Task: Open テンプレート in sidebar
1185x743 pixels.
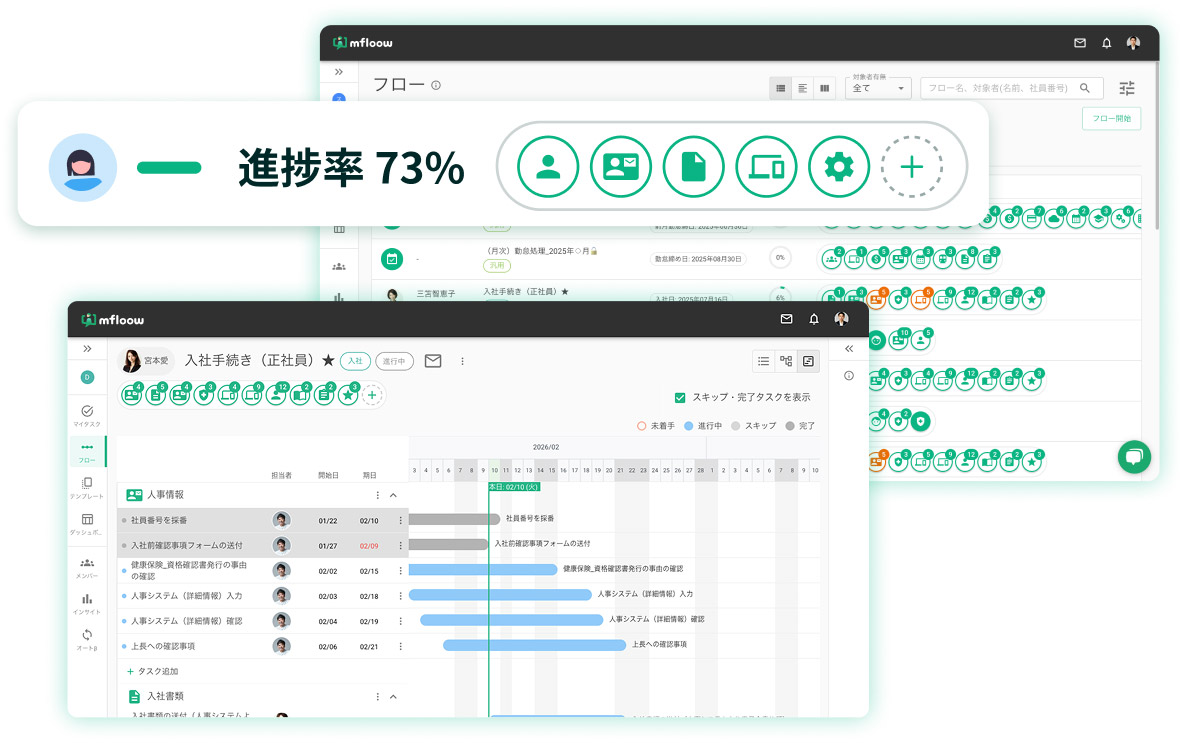Action: click(x=87, y=488)
